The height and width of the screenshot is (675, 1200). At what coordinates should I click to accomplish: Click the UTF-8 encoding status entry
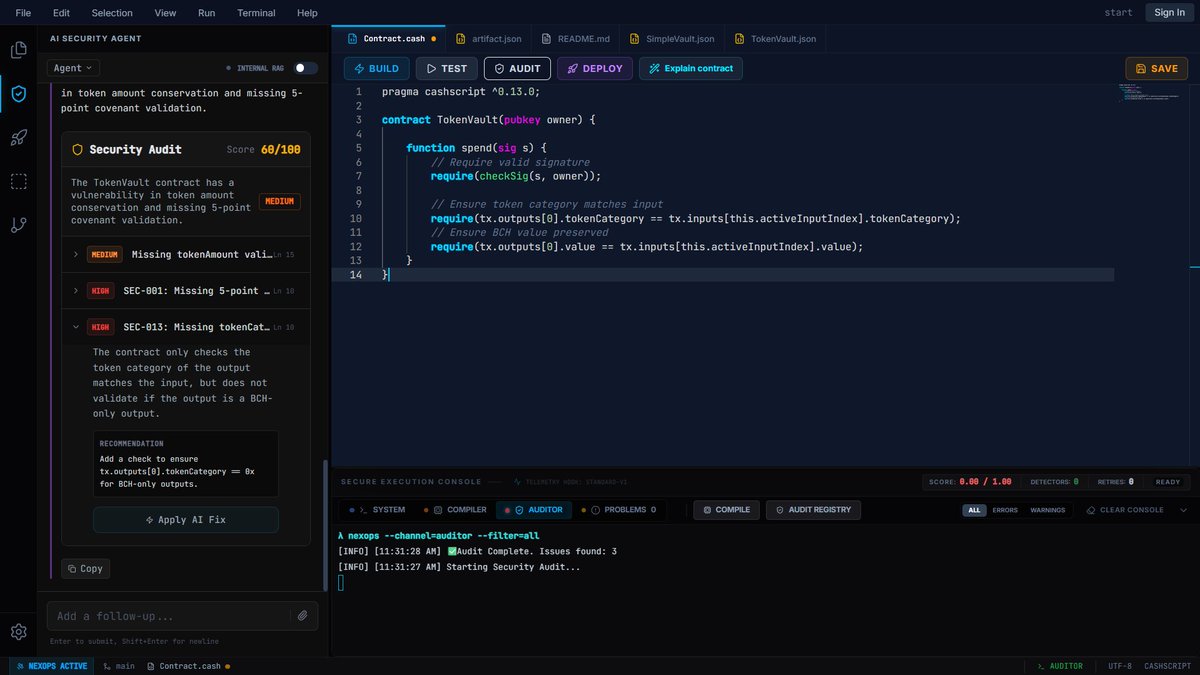click(1120, 666)
